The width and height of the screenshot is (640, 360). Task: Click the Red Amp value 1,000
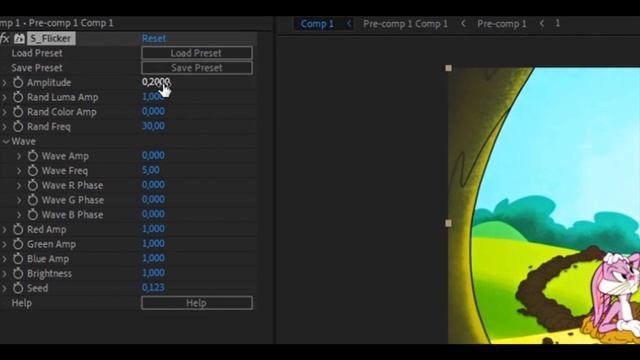point(153,229)
